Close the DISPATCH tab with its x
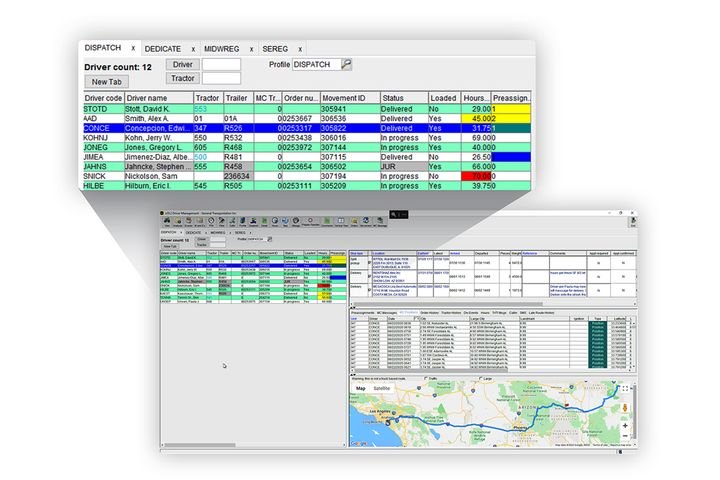The width and height of the screenshot is (720, 480). click(x=133, y=48)
